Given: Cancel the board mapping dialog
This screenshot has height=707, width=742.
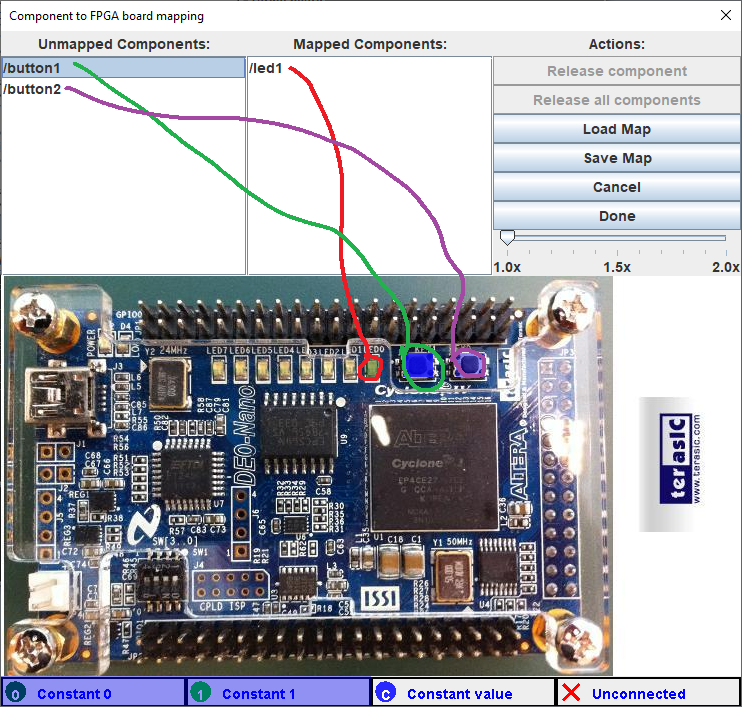Looking at the screenshot, I should 617,187.
